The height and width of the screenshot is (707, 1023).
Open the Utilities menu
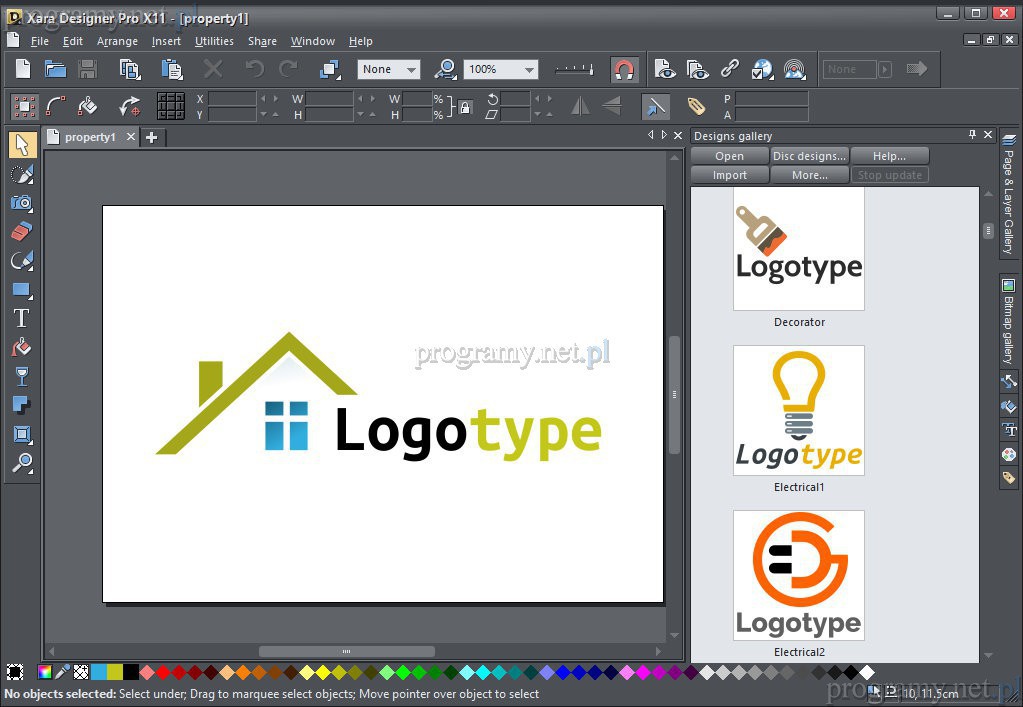pos(214,41)
